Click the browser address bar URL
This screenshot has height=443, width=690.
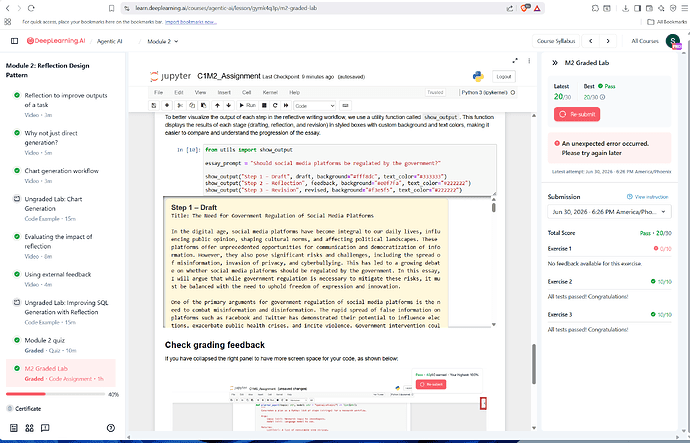[x=226, y=8]
